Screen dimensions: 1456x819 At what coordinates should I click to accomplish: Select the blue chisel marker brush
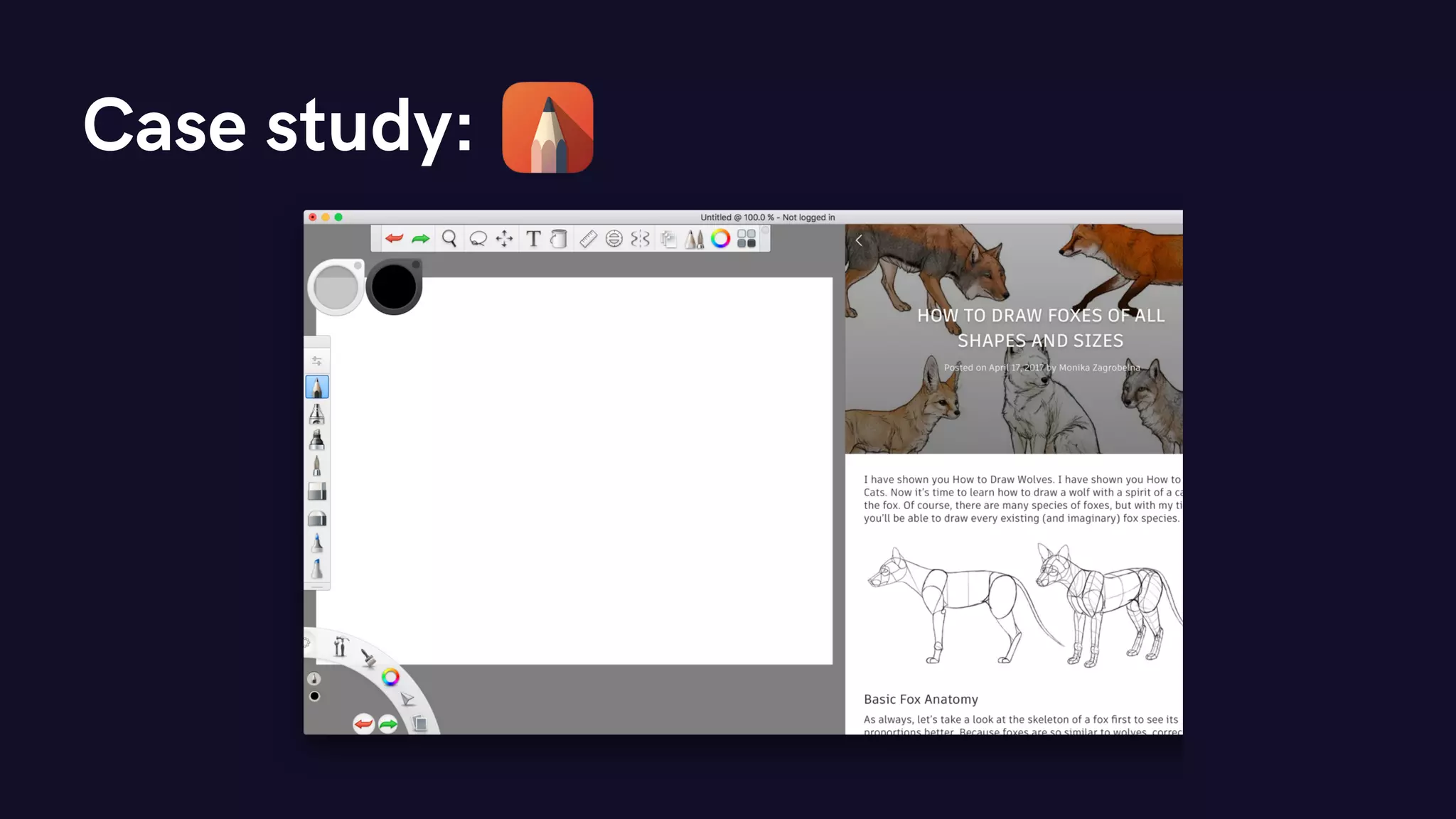(317, 569)
